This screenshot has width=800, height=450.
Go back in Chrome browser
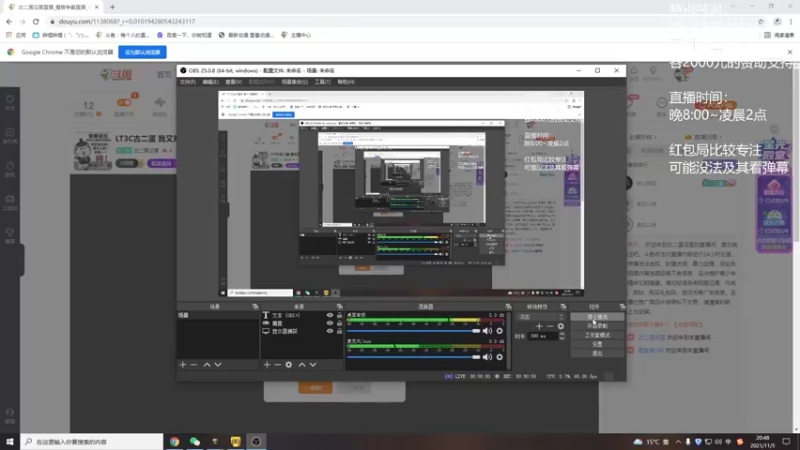[9, 21]
